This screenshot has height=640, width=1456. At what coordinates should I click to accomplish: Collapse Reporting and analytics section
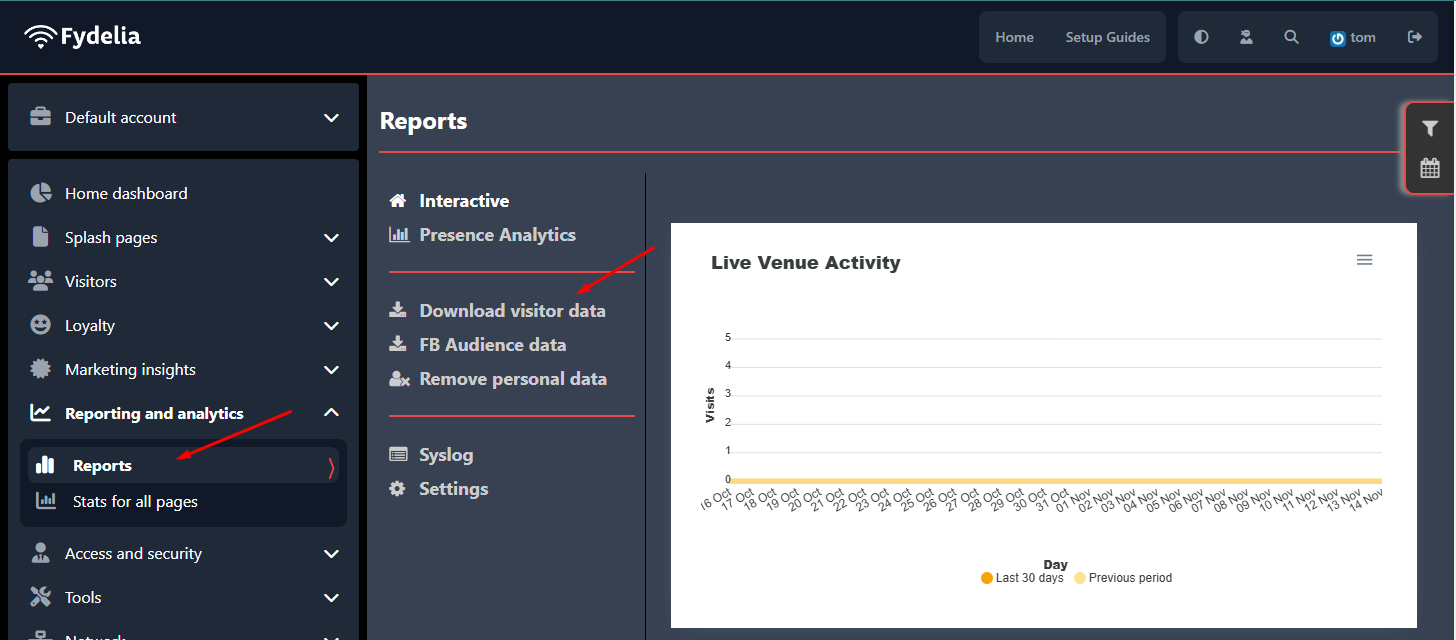click(x=183, y=413)
